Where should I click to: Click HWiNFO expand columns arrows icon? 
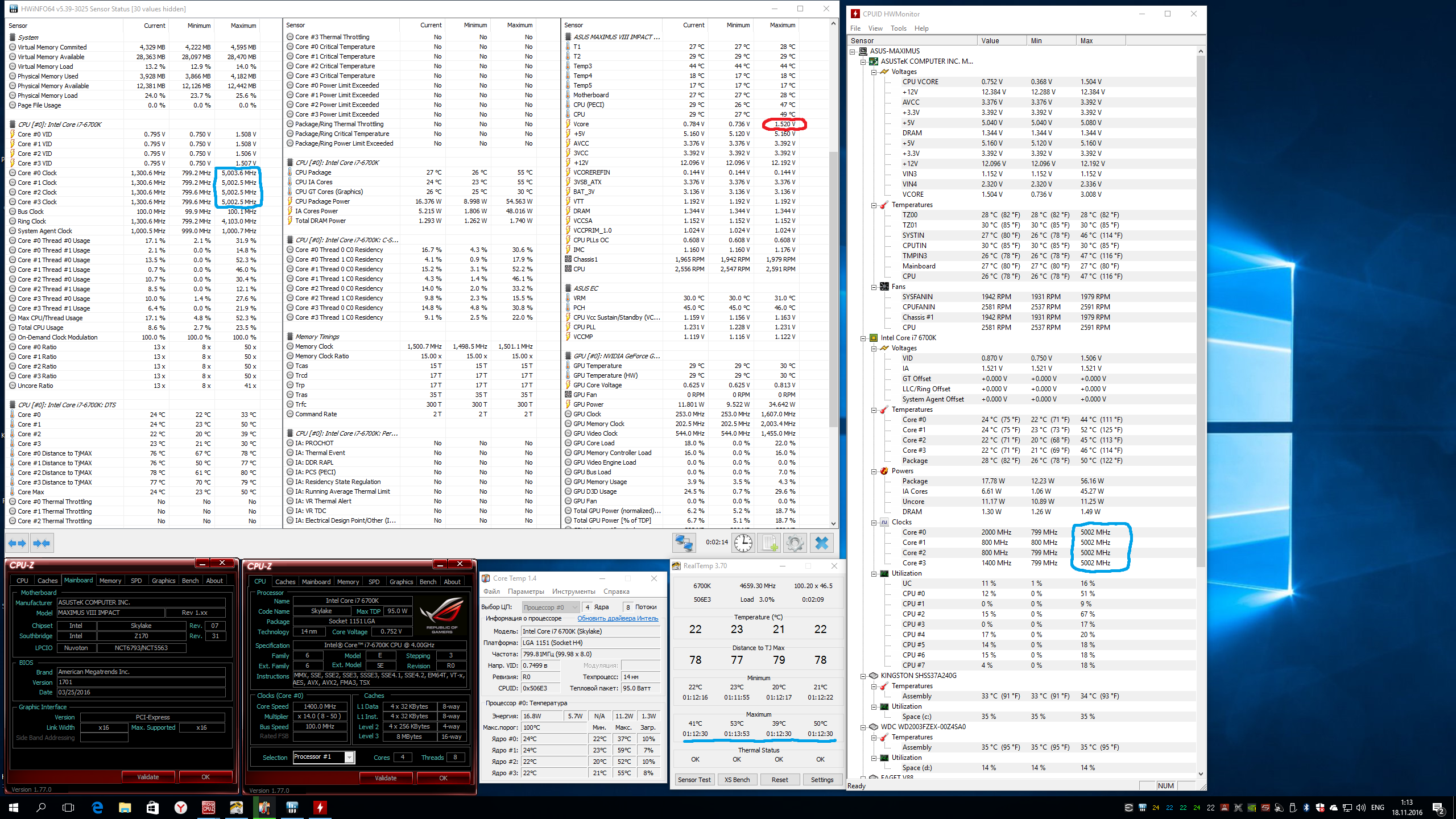[17, 543]
